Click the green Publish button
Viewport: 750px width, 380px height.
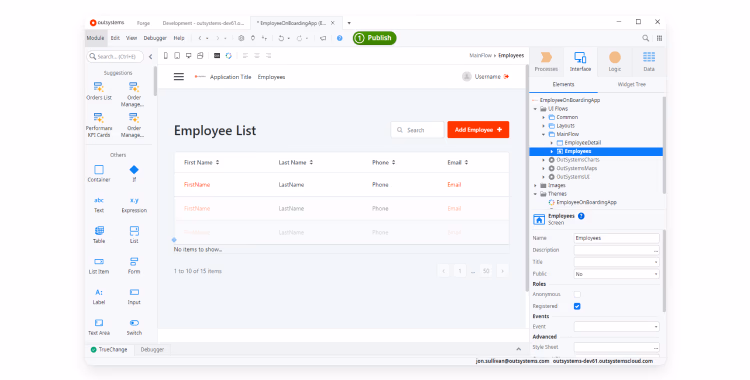(x=375, y=38)
